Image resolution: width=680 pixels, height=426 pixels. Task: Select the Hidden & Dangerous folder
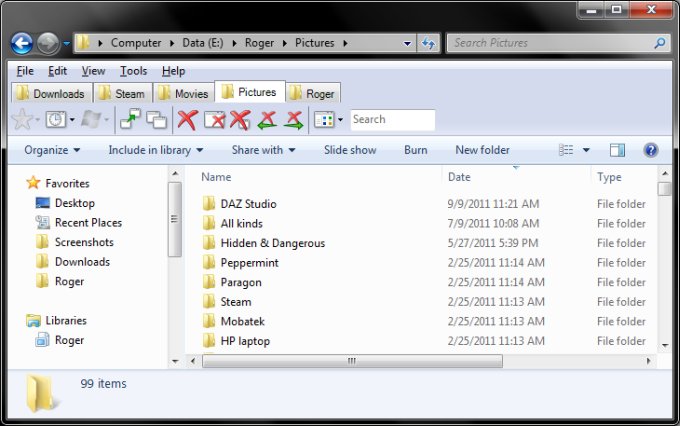pos(272,243)
